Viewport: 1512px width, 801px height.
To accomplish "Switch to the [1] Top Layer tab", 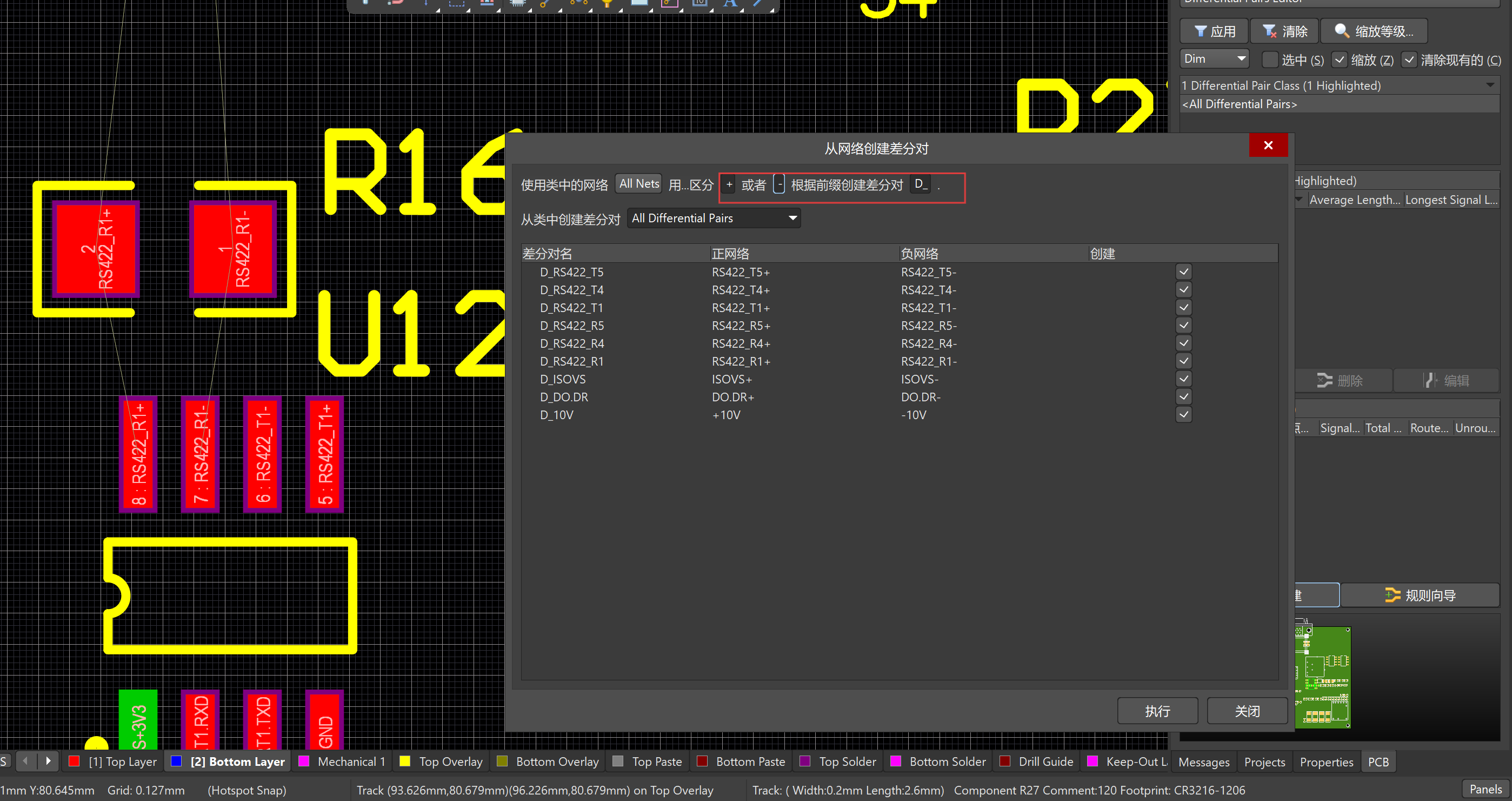I will pyautogui.click(x=122, y=761).
